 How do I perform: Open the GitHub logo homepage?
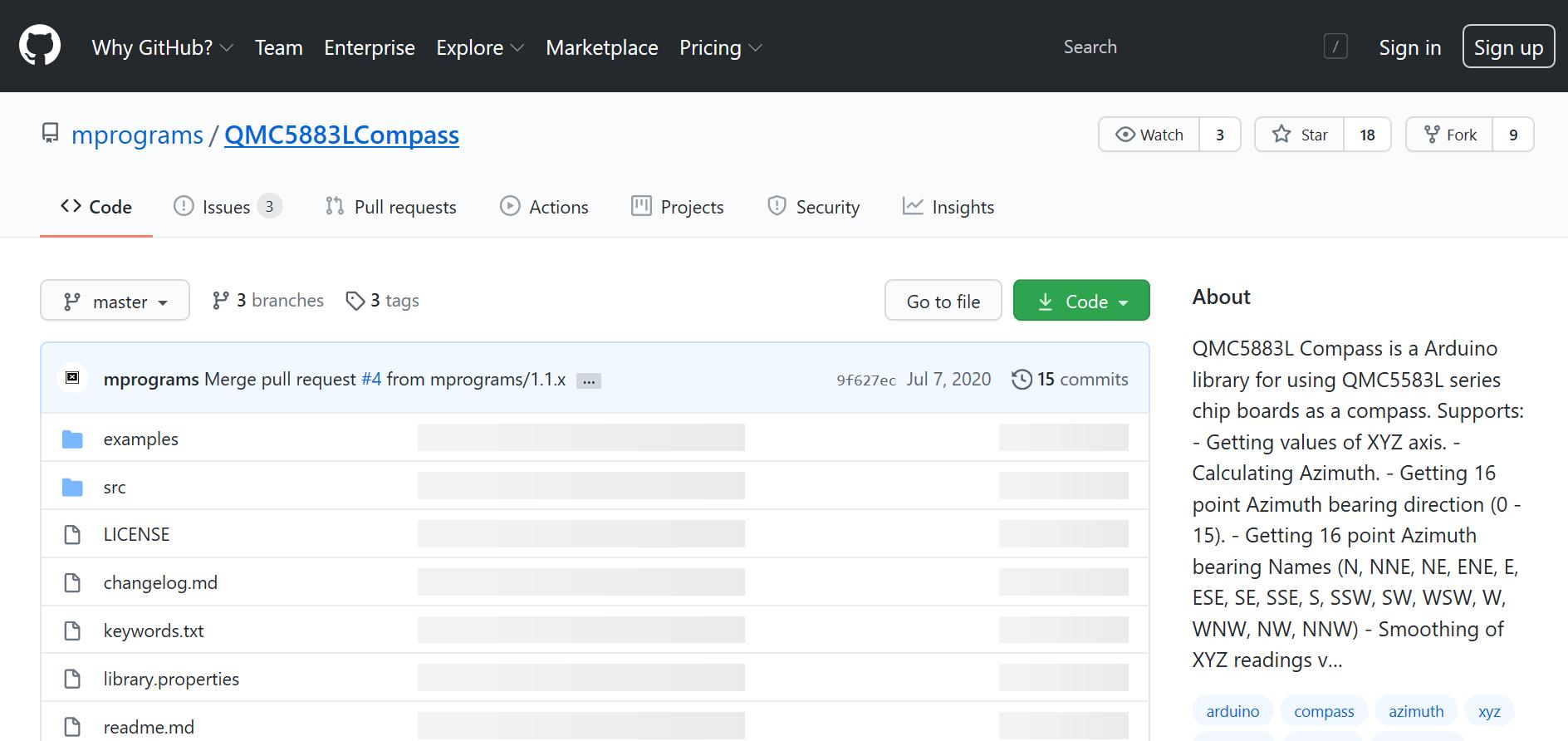(x=40, y=45)
